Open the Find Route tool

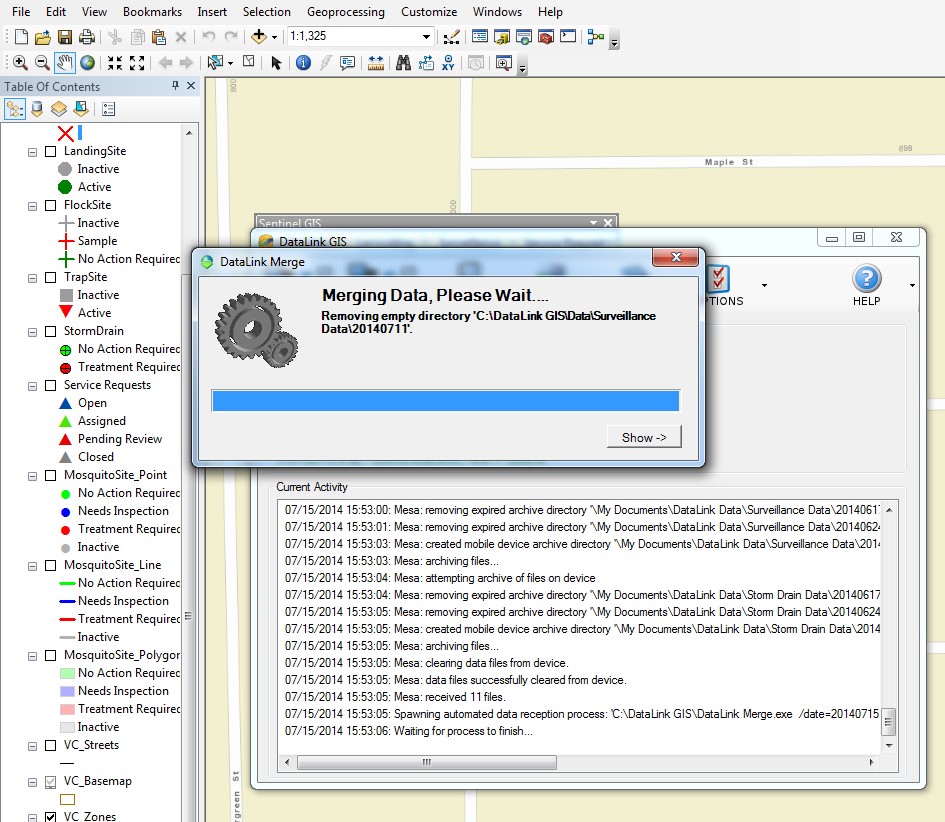pos(426,62)
